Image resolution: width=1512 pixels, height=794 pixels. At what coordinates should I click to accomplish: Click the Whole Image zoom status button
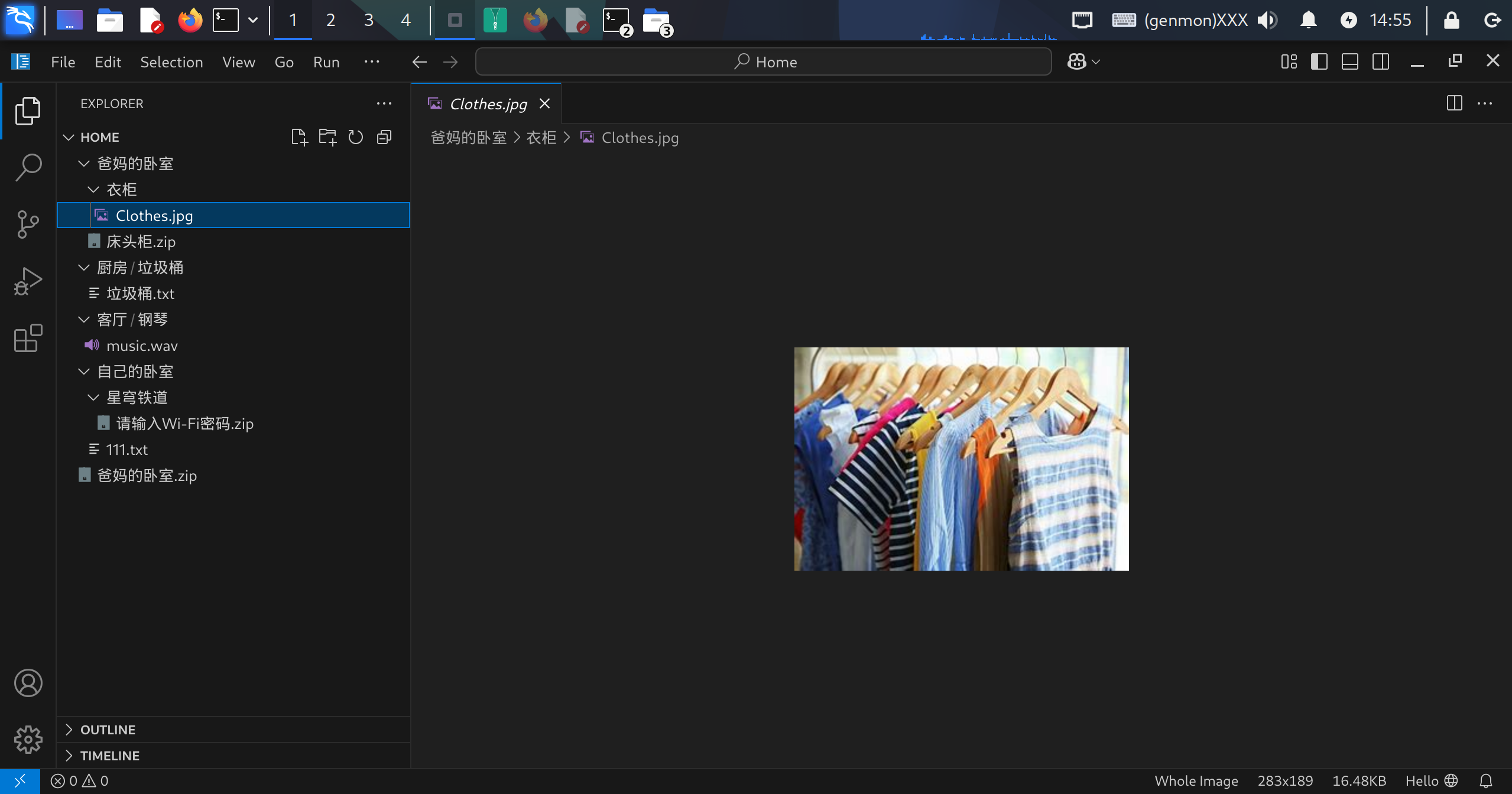coord(1196,781)
